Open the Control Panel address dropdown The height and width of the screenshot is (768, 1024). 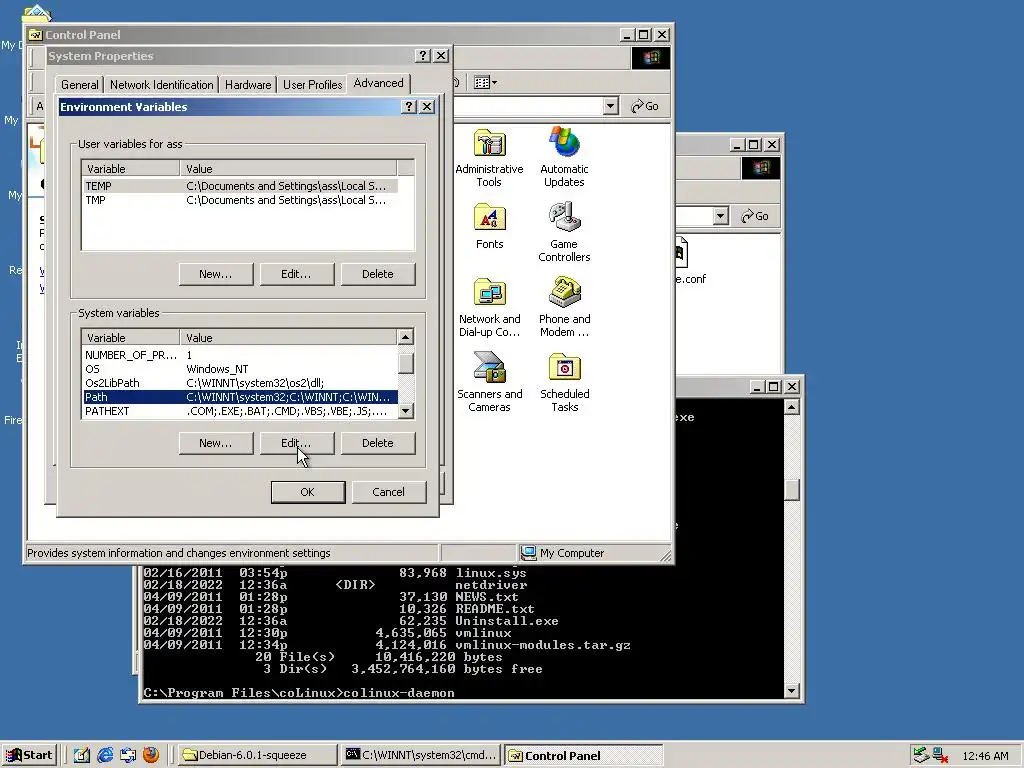(611, 106)
